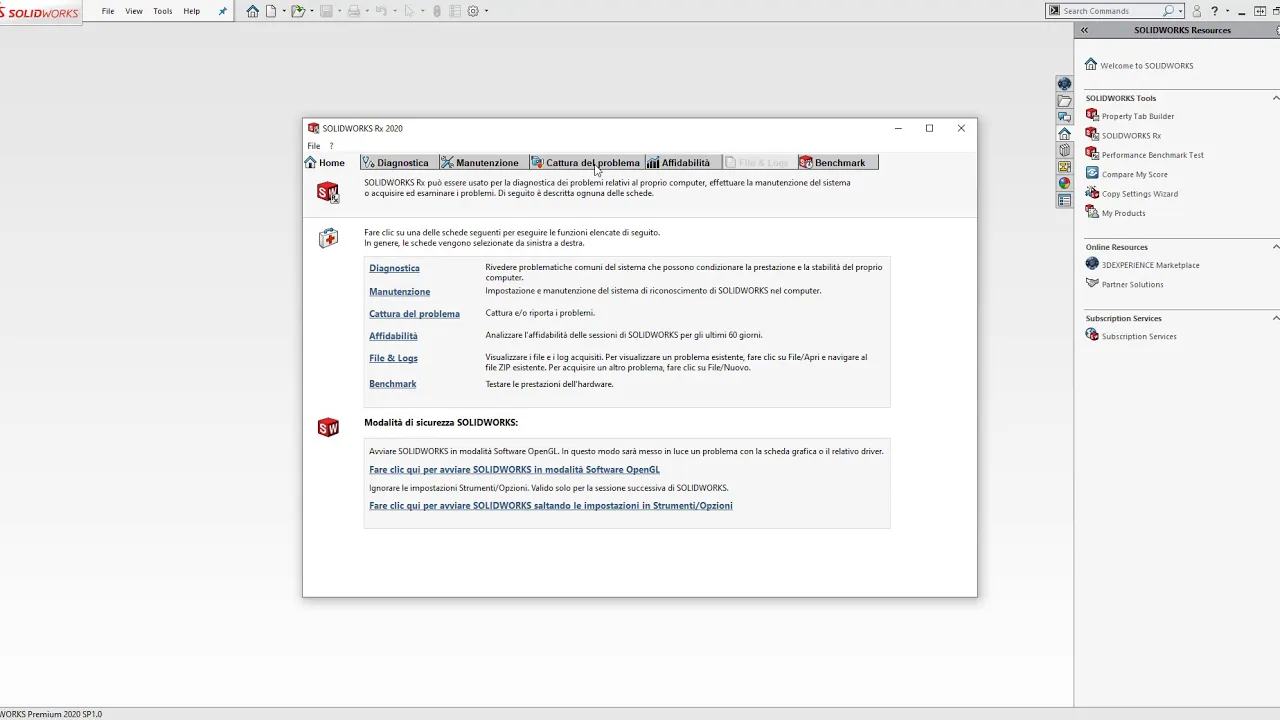Open the View Palette task pane tab
Screen dimensions: 1280x720
coord(1064,167)
